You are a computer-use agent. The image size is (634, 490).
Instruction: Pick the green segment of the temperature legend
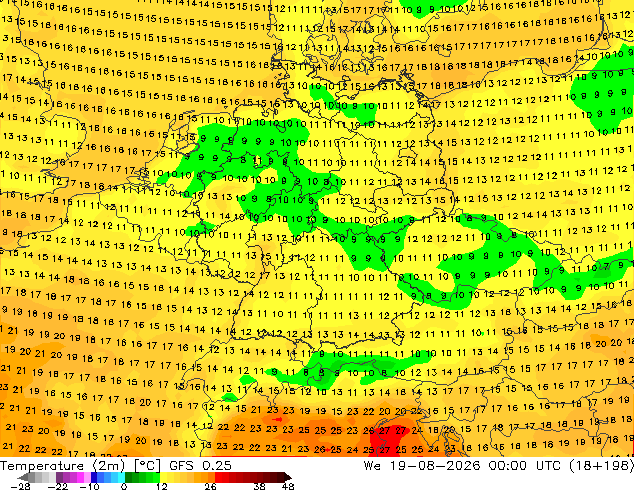point(142,477)
